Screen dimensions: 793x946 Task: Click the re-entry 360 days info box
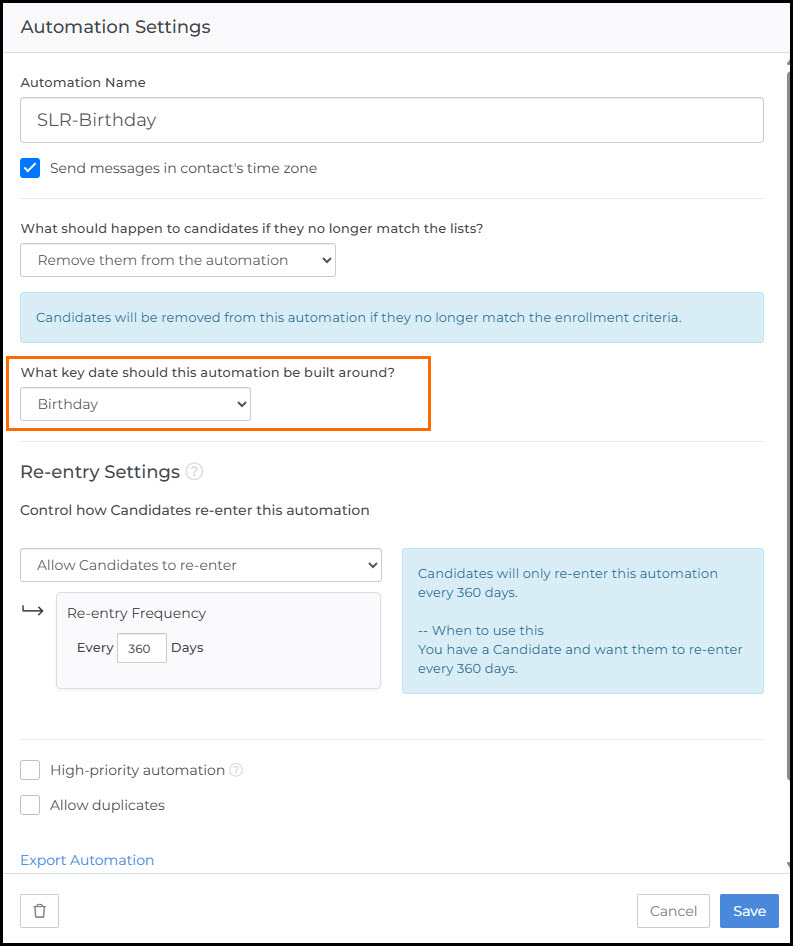(582, 621)
